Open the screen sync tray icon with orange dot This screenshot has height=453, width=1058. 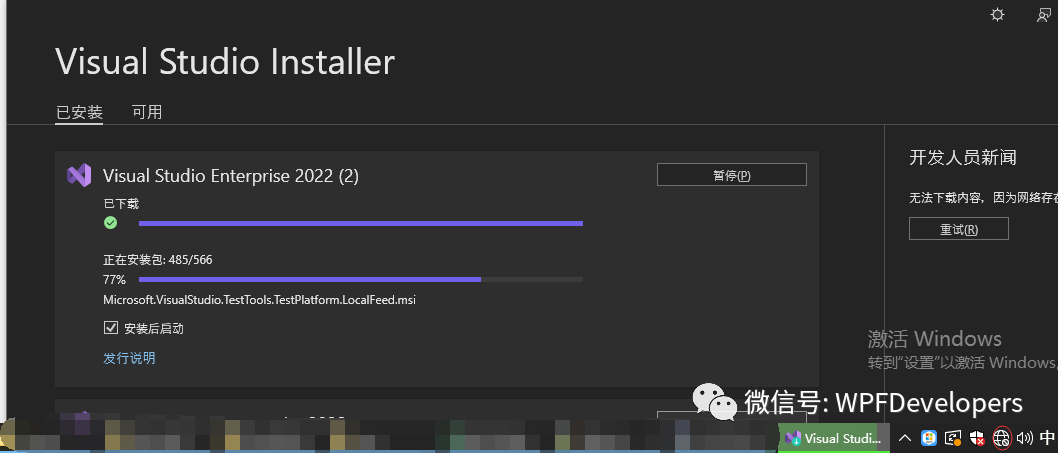(x=953, y=438)
